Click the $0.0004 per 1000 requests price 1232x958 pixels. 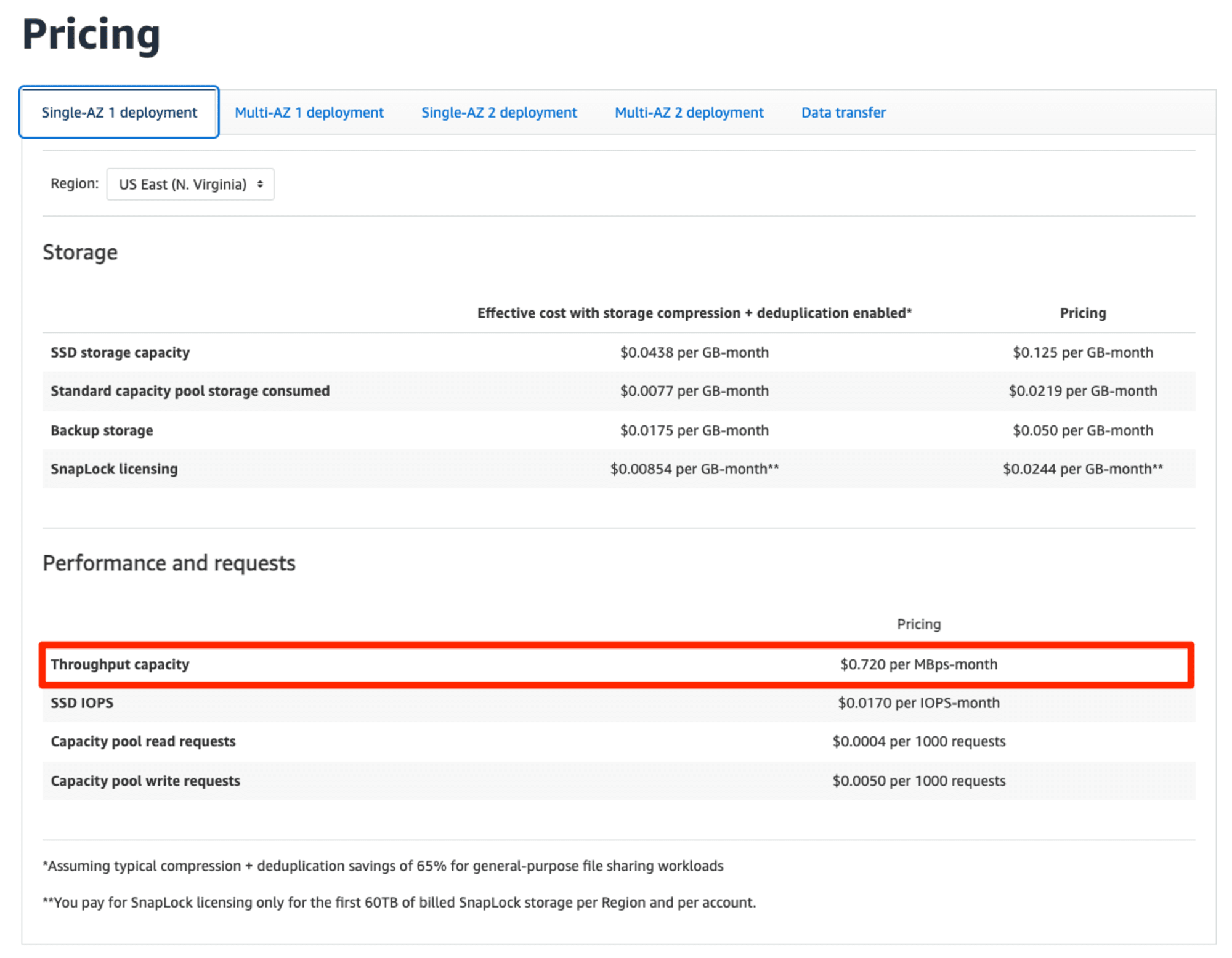pos(918,742)
